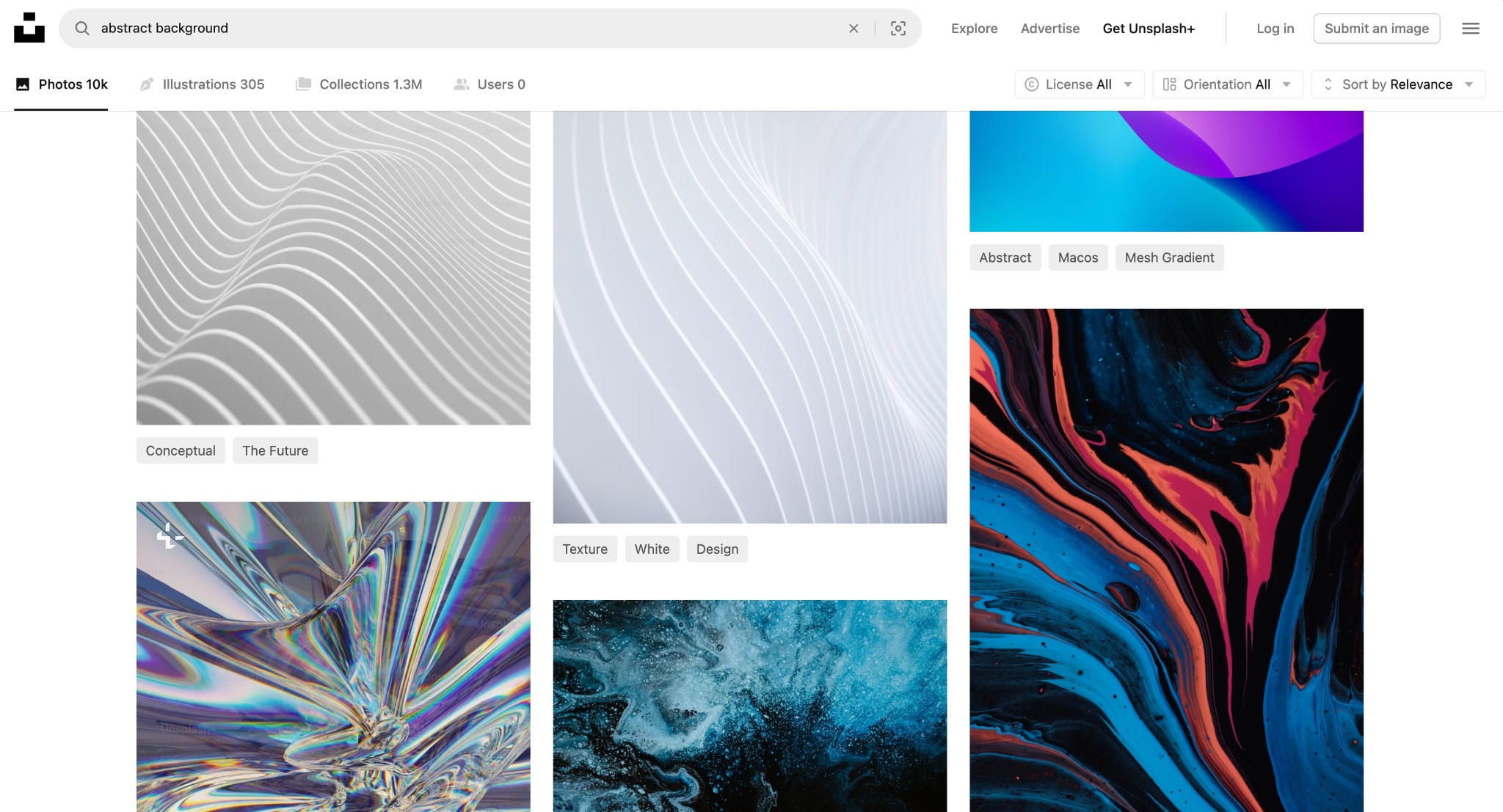The image size is (1503, 812).
Task: Open the Log in link
Action: (1275, 29)
